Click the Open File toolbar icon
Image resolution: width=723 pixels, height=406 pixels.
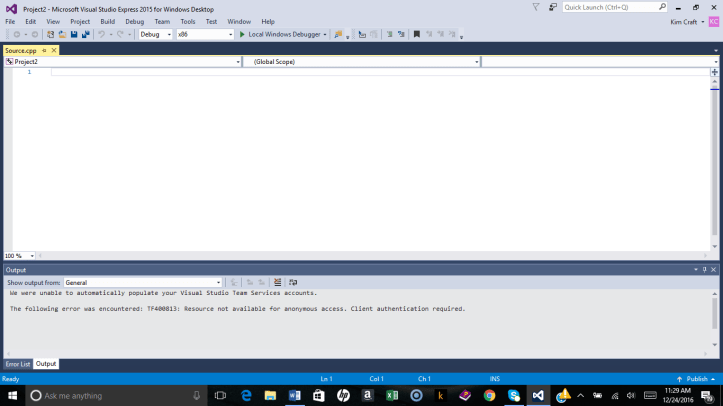point(62,34)
